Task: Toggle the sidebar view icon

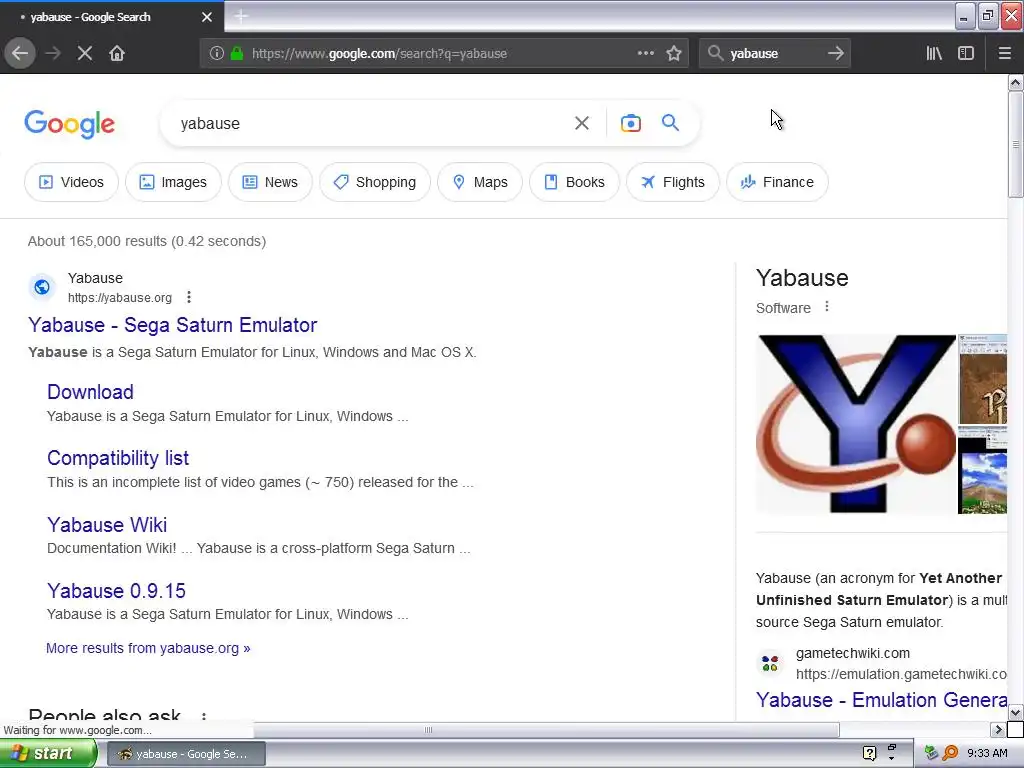Action: [x=966, y=53]
